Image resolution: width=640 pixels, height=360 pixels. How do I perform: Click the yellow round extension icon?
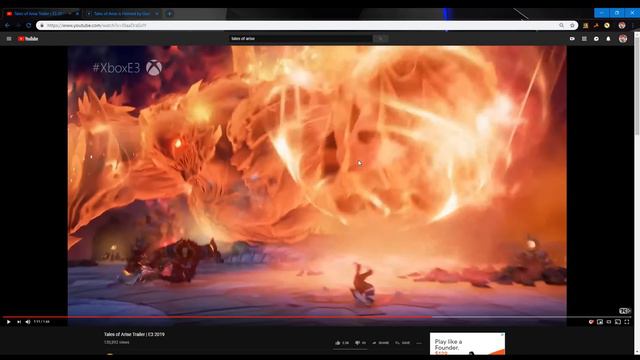[607, 25]
